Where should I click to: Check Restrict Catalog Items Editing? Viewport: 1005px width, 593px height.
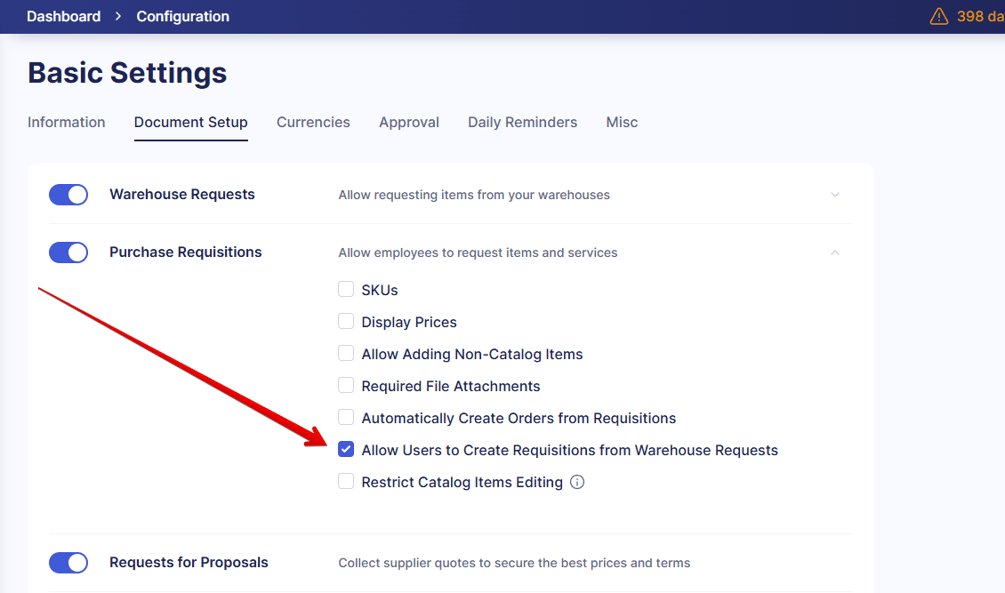[345, 481]
